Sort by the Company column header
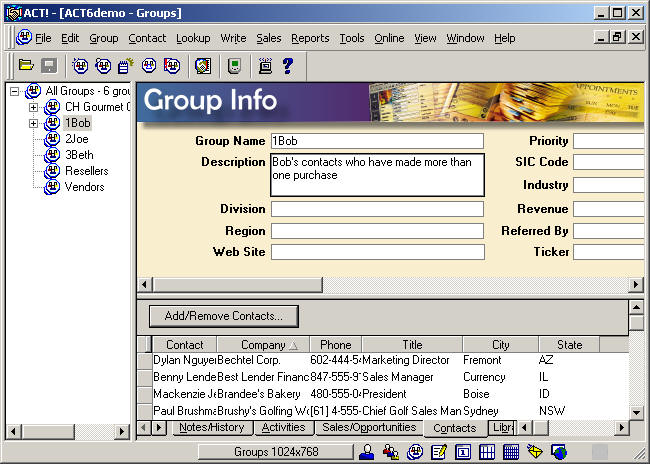 pos(264,345)
